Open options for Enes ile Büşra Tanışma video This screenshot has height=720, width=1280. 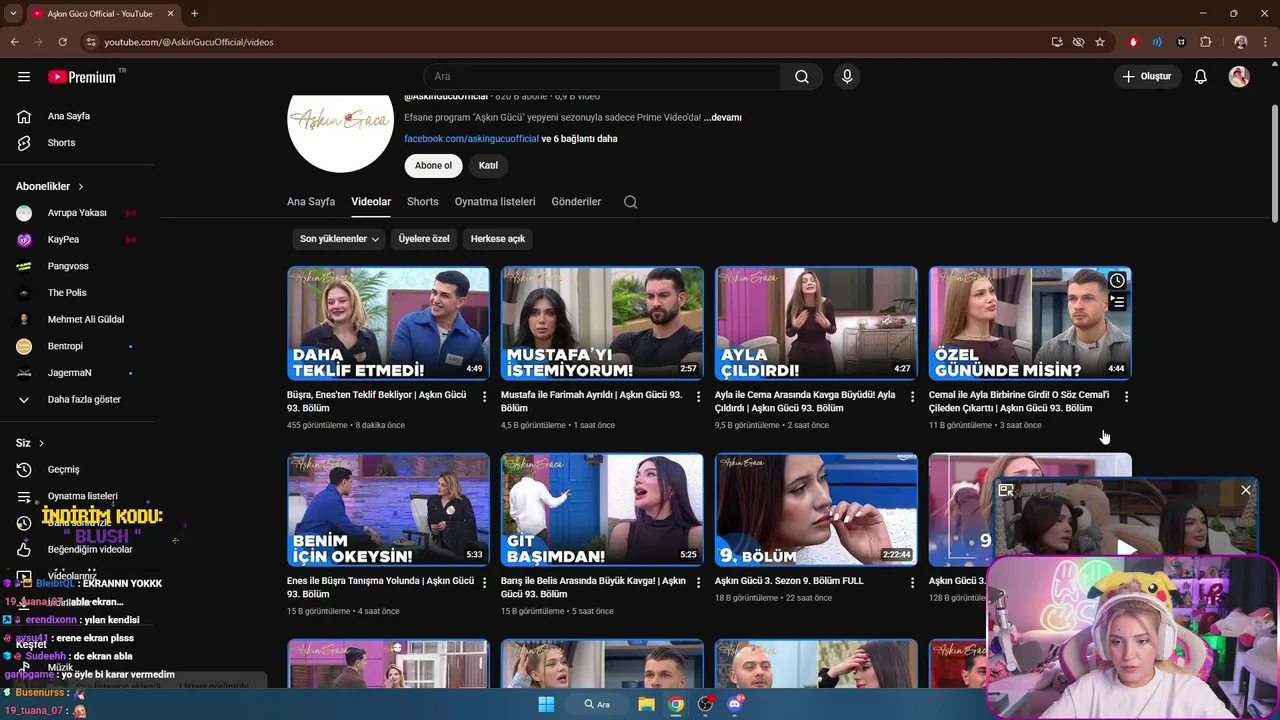[485, 583]
